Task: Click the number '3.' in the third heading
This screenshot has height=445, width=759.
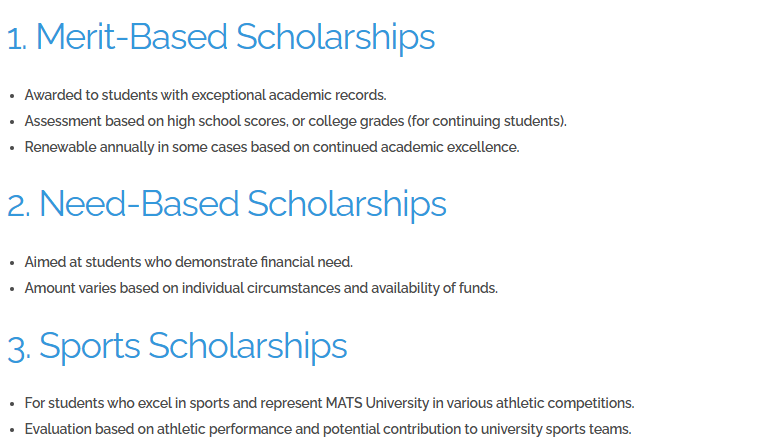Action: pyautogui.click(x=19, y=347)
